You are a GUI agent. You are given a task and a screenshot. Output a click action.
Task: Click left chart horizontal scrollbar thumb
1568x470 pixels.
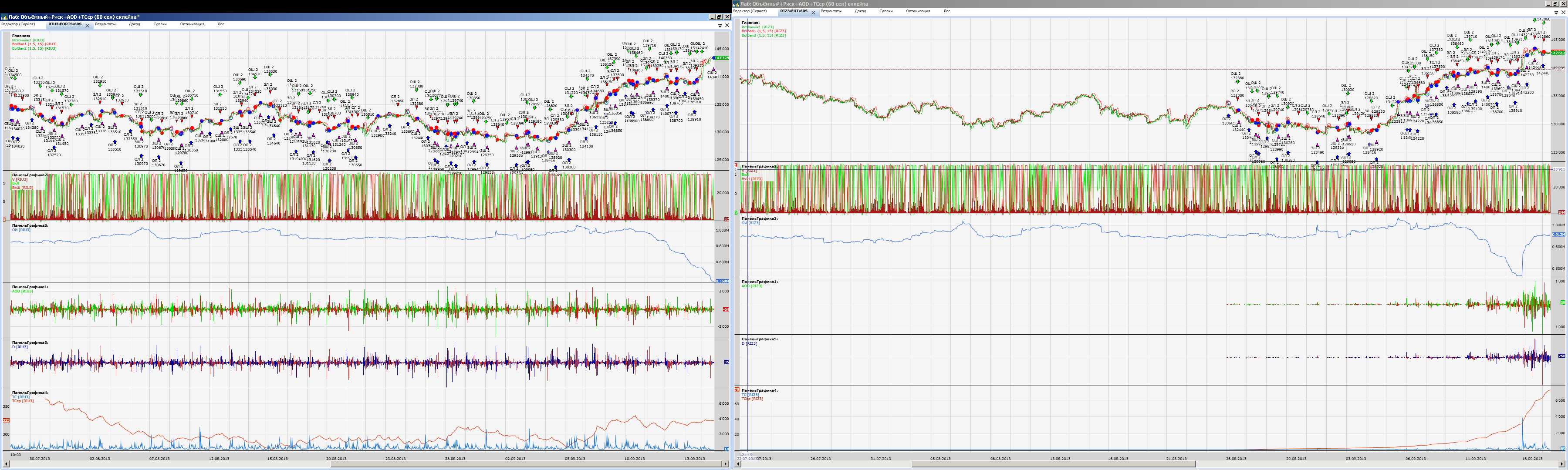tap(527, 464)
